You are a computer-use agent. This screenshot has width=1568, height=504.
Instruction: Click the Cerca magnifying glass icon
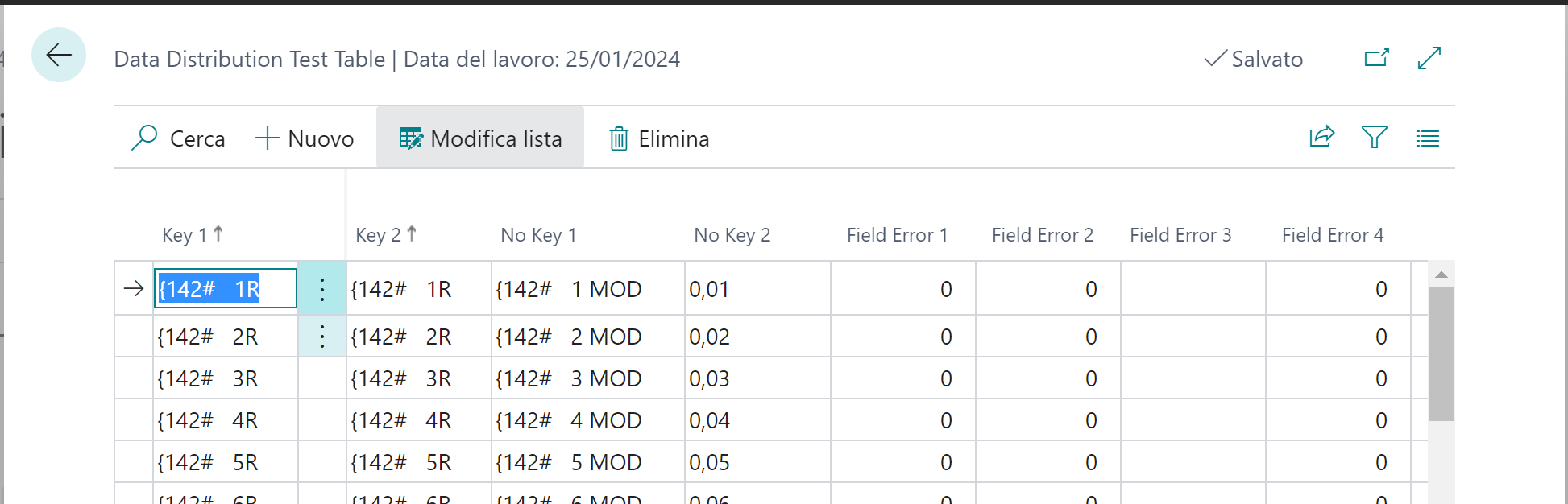(x=144, y=138)
